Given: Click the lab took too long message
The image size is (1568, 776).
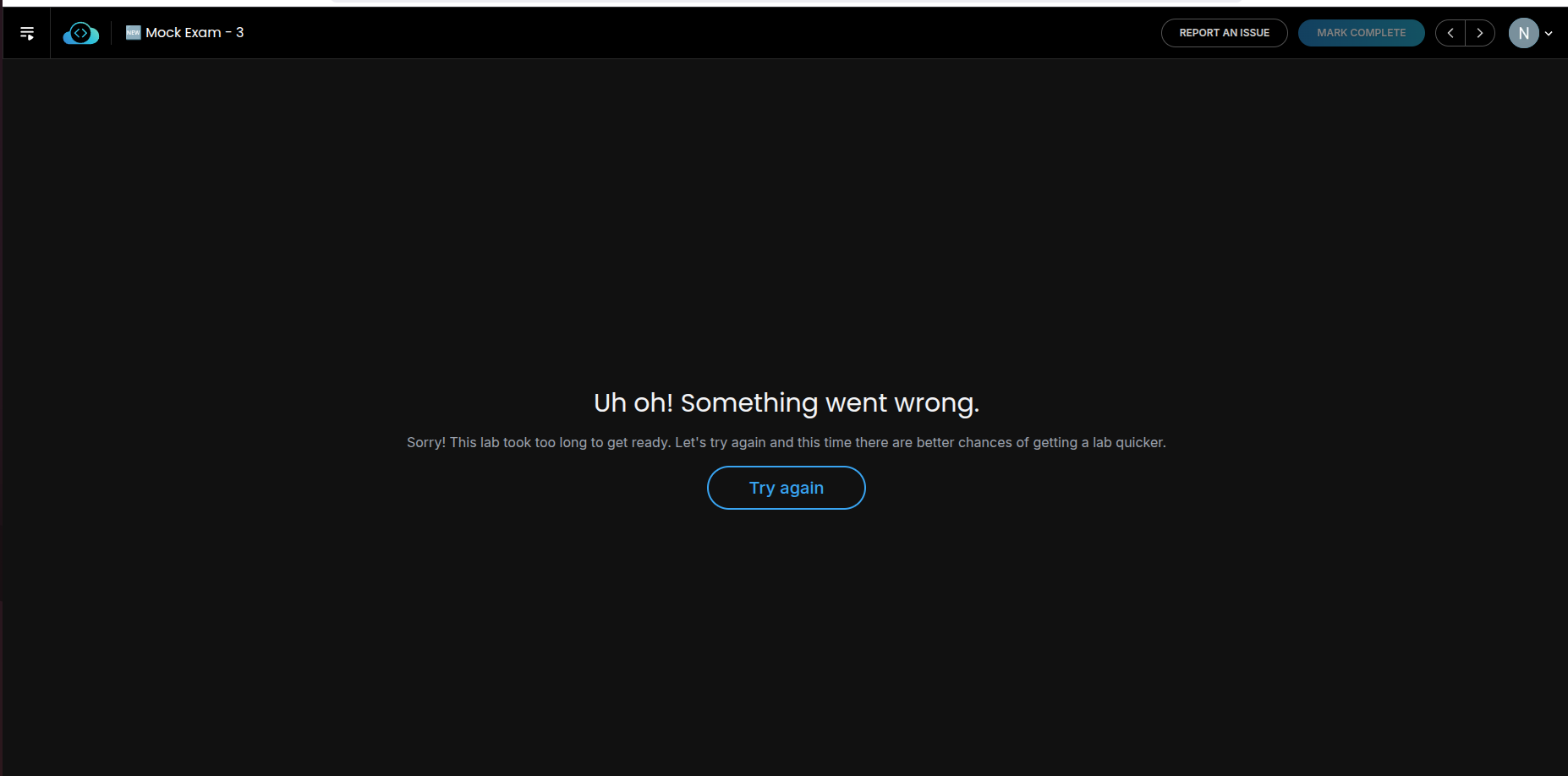Looking at the screenshot, I should pos(787,442).
